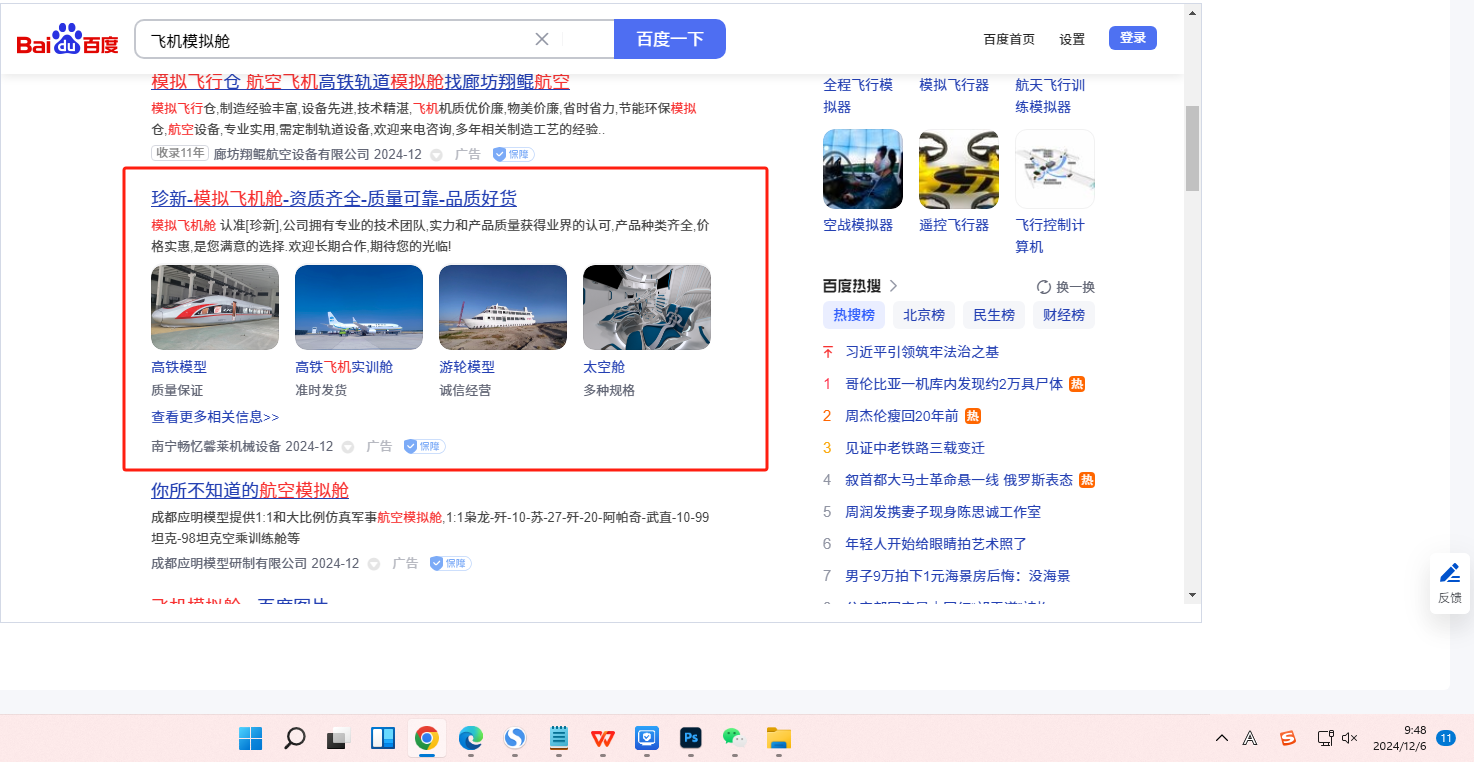
Task: Open Microsoft Edge from the taskbar
Action: click(x=471, y=739)
